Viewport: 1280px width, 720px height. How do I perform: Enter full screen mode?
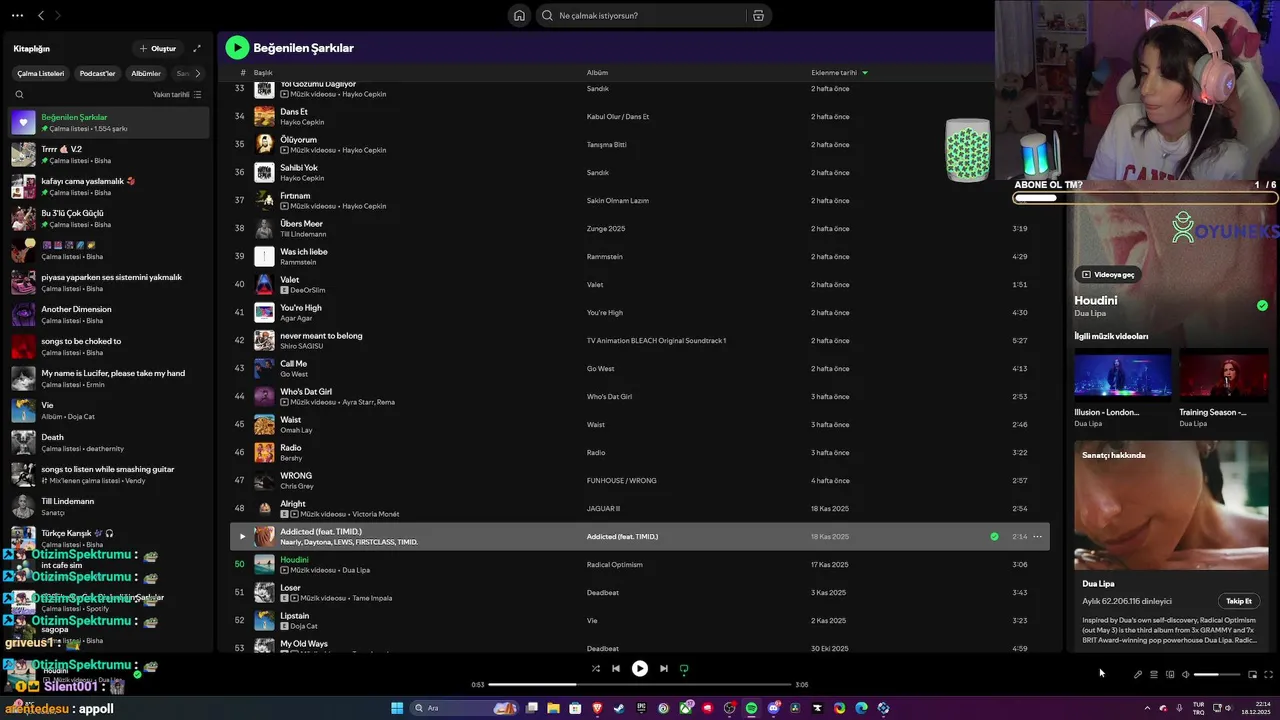[1268, 674]
